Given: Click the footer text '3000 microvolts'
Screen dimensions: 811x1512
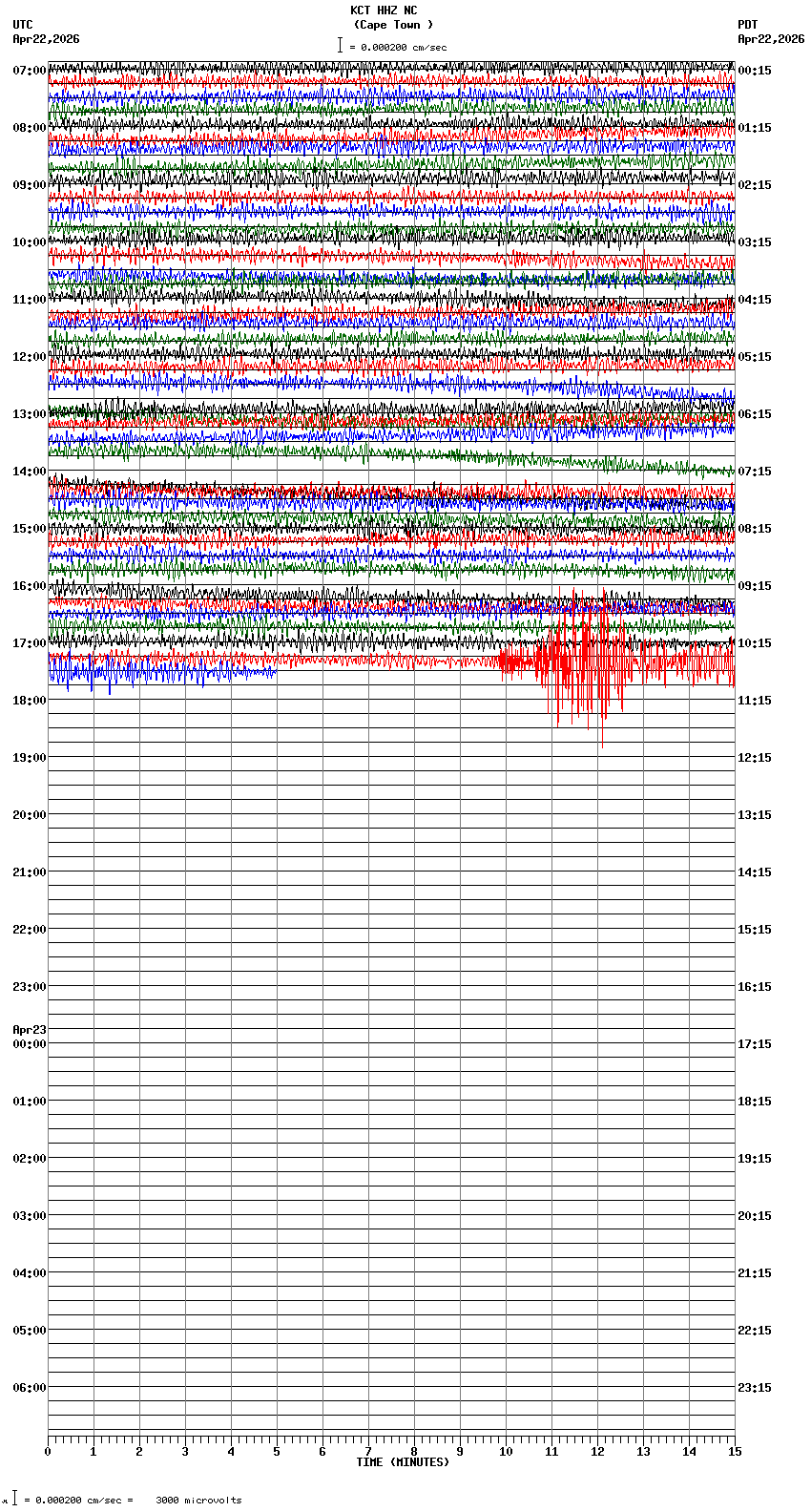Looking at the screenshot, I should tap(198, 1500).
